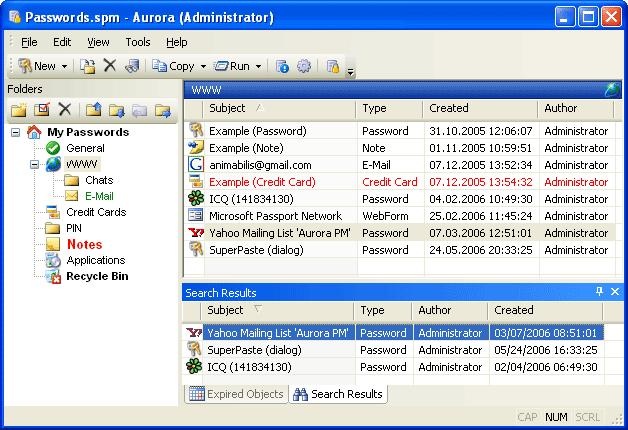Open the Tools menu

(x=138, y=42)
